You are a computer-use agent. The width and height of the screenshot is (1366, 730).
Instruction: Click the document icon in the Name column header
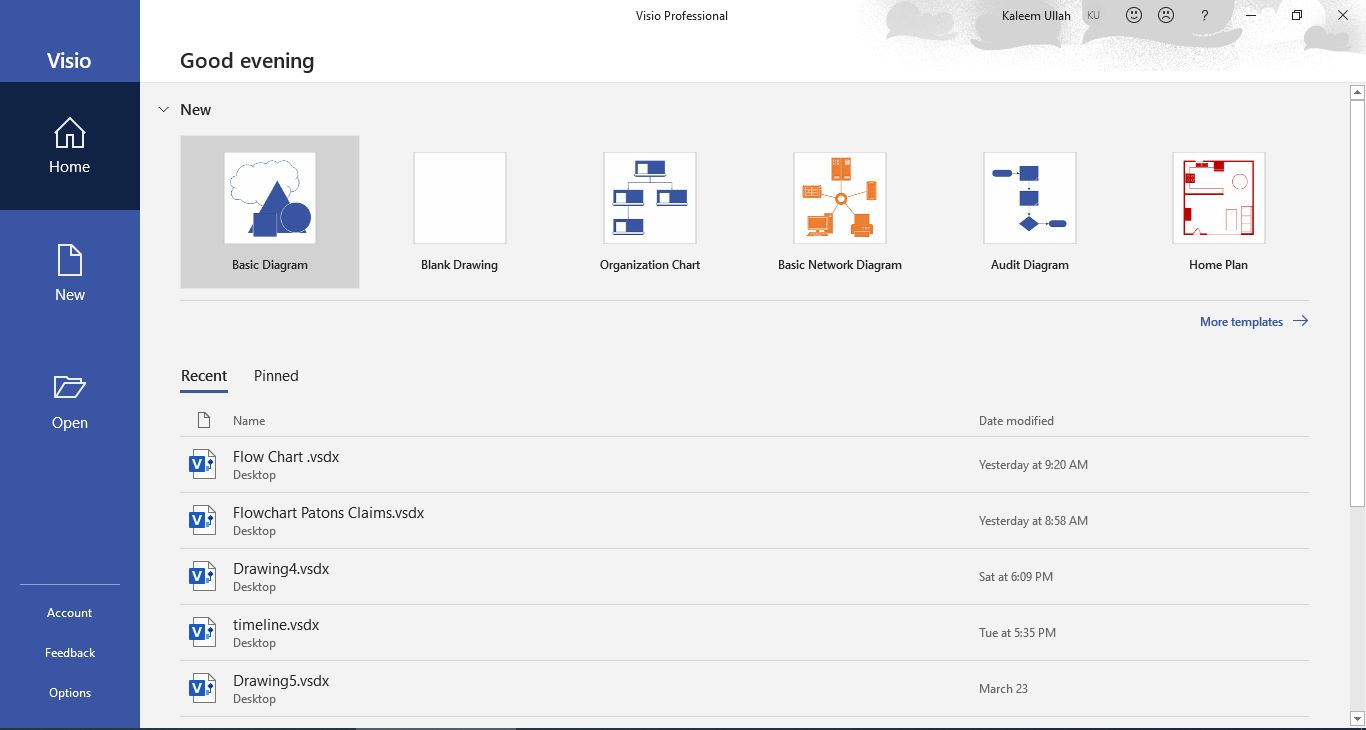(x=203, y=420)
